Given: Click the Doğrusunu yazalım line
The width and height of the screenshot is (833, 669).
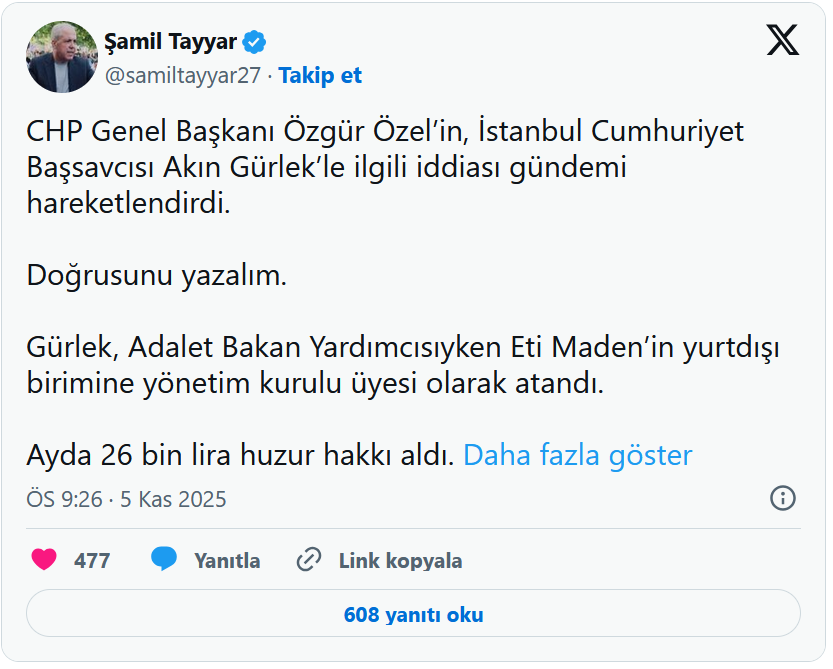Looking at the screenshot, I should point(157,276).
